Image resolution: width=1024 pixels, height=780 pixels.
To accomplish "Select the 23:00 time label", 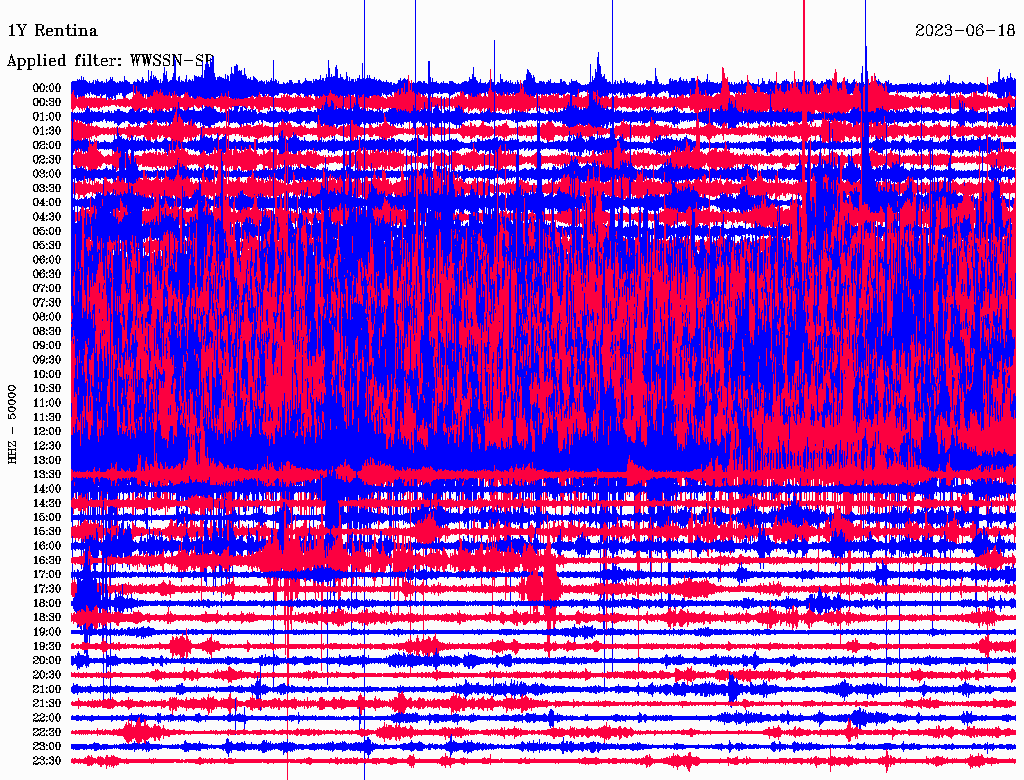I will coord(47,747).
